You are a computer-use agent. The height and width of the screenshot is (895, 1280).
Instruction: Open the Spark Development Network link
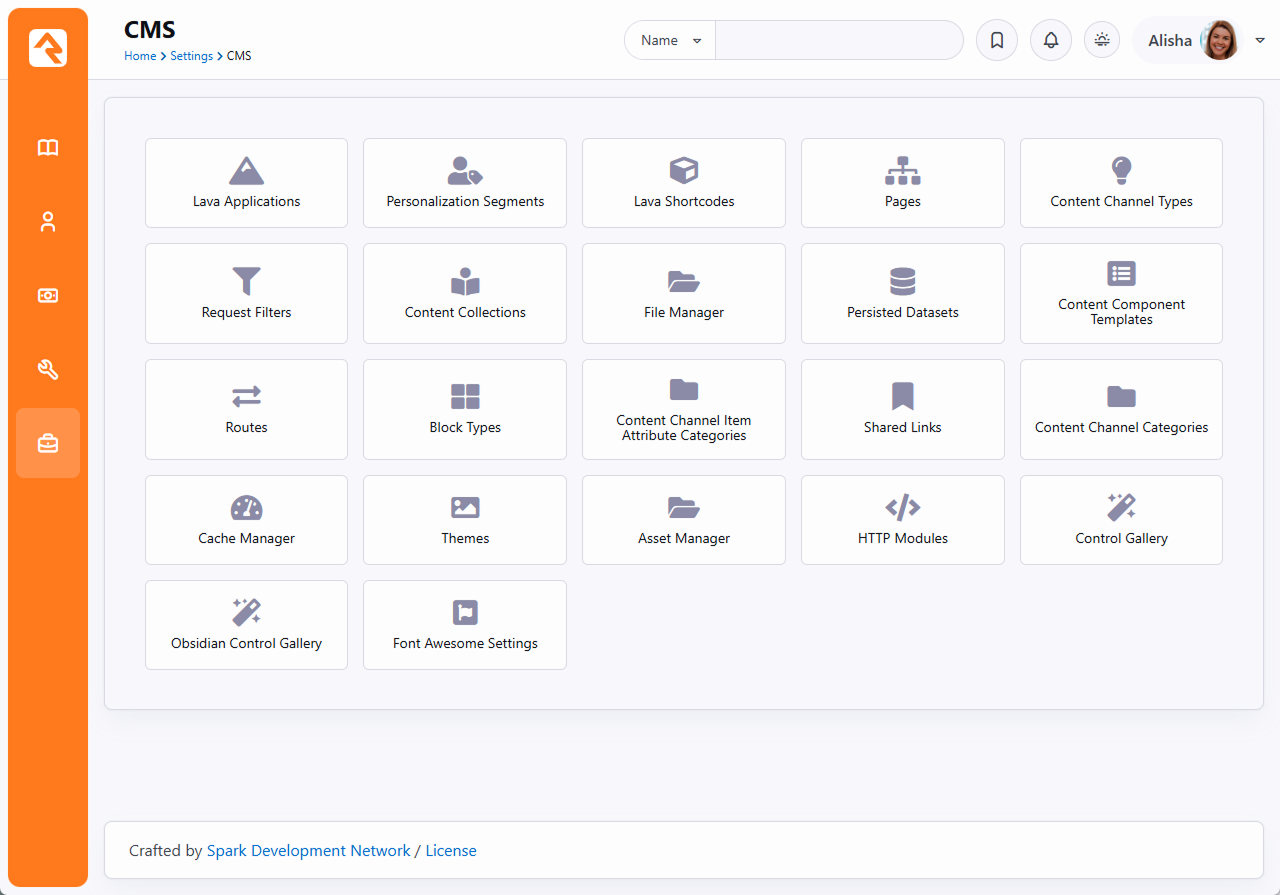coord(308,851)
